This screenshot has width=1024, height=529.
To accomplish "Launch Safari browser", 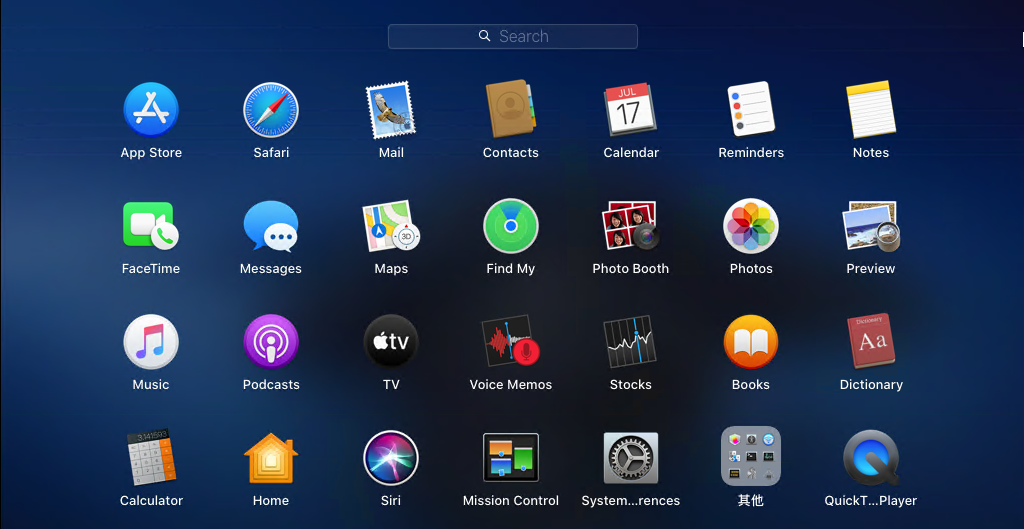I will coord(271,110).
